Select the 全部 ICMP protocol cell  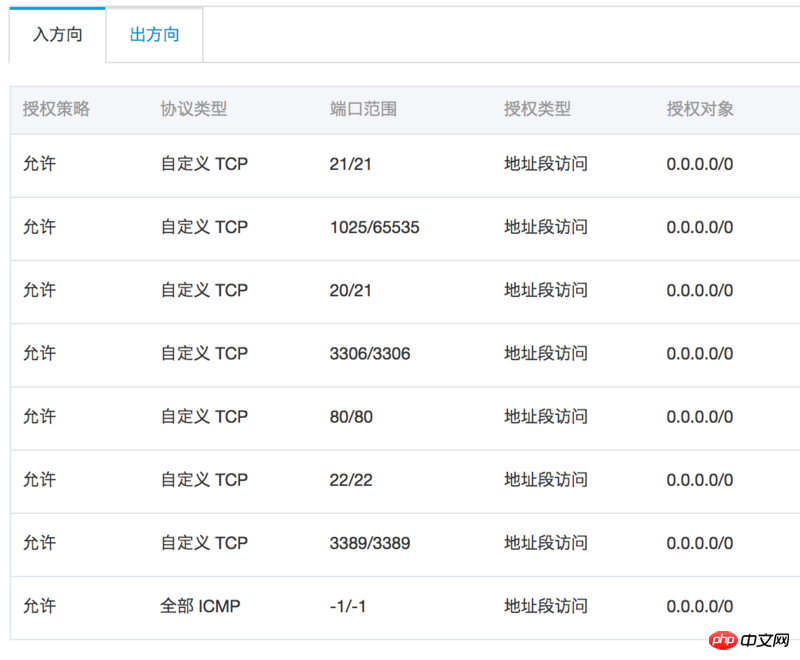pyautogui.click(x=200, y=606)
